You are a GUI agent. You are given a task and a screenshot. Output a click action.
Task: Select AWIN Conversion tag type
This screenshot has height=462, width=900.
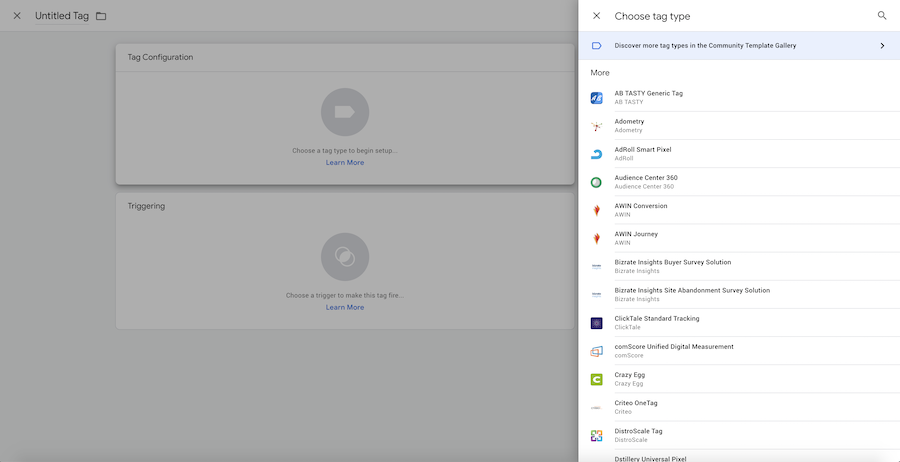pyautogui.click(x=641, y=206)
